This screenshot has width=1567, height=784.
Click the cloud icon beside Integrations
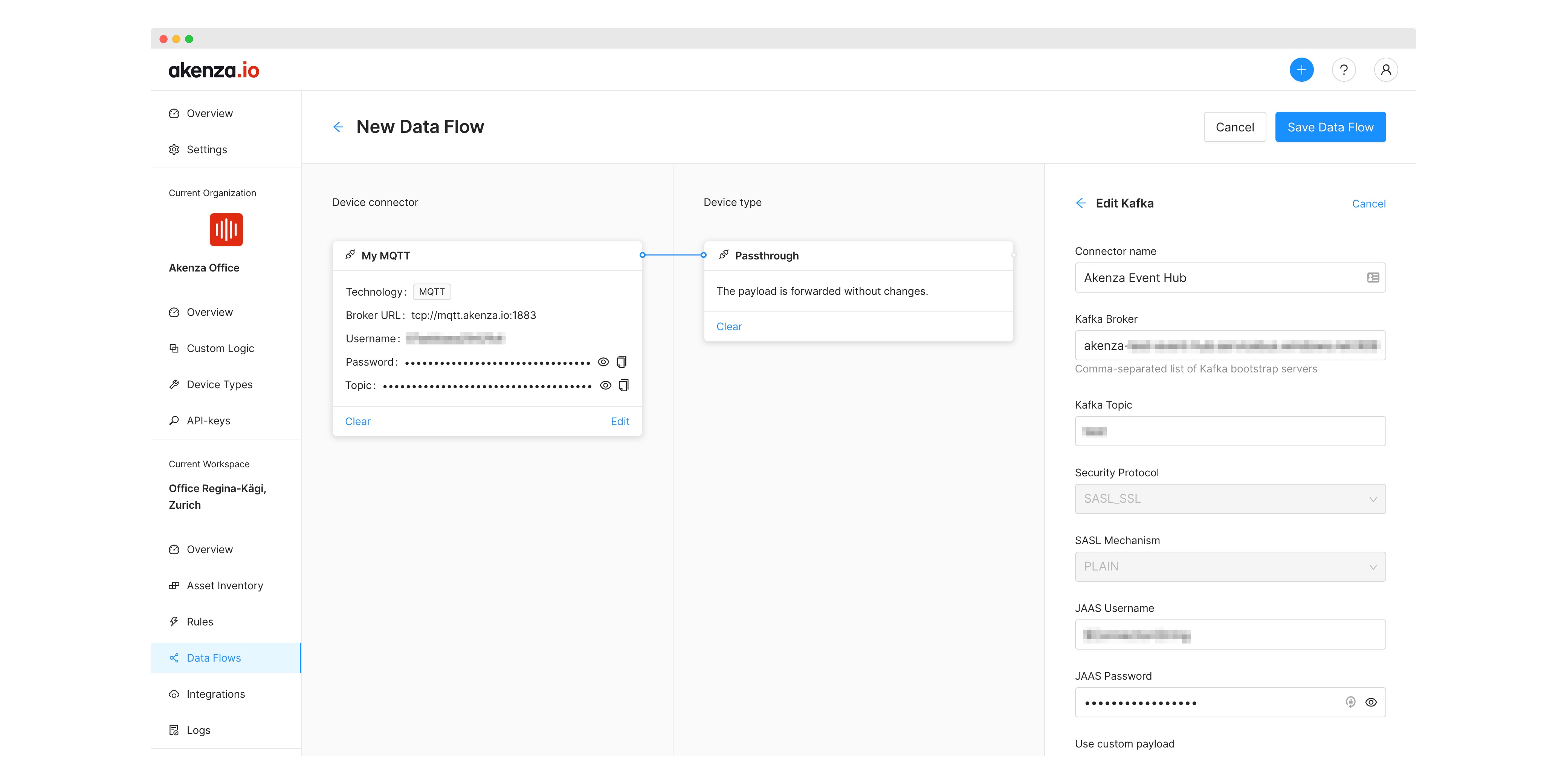point(174,694)
